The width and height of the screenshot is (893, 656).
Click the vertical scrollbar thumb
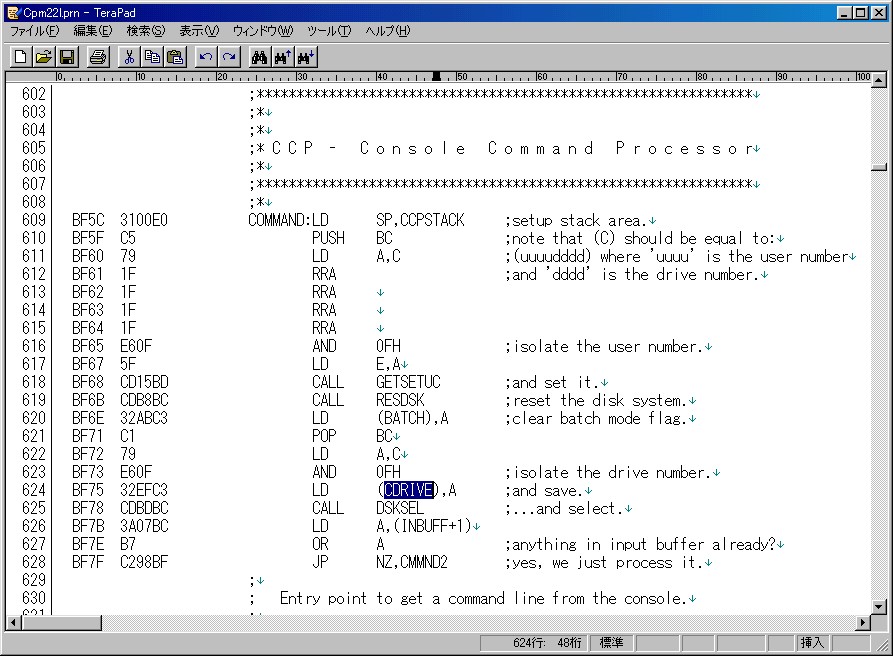tap(879, 166)
